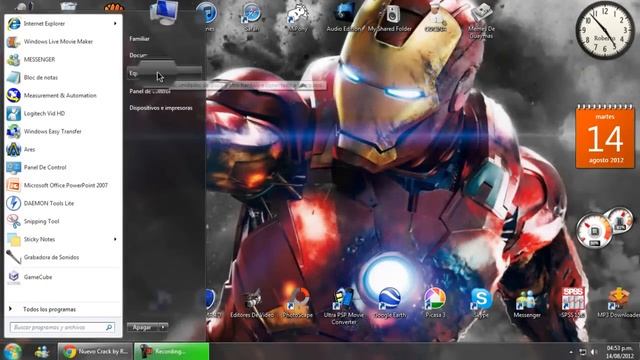Open taskbar clock showing 04:53 p.m.

pyautogui.click(x=620, y=352)
